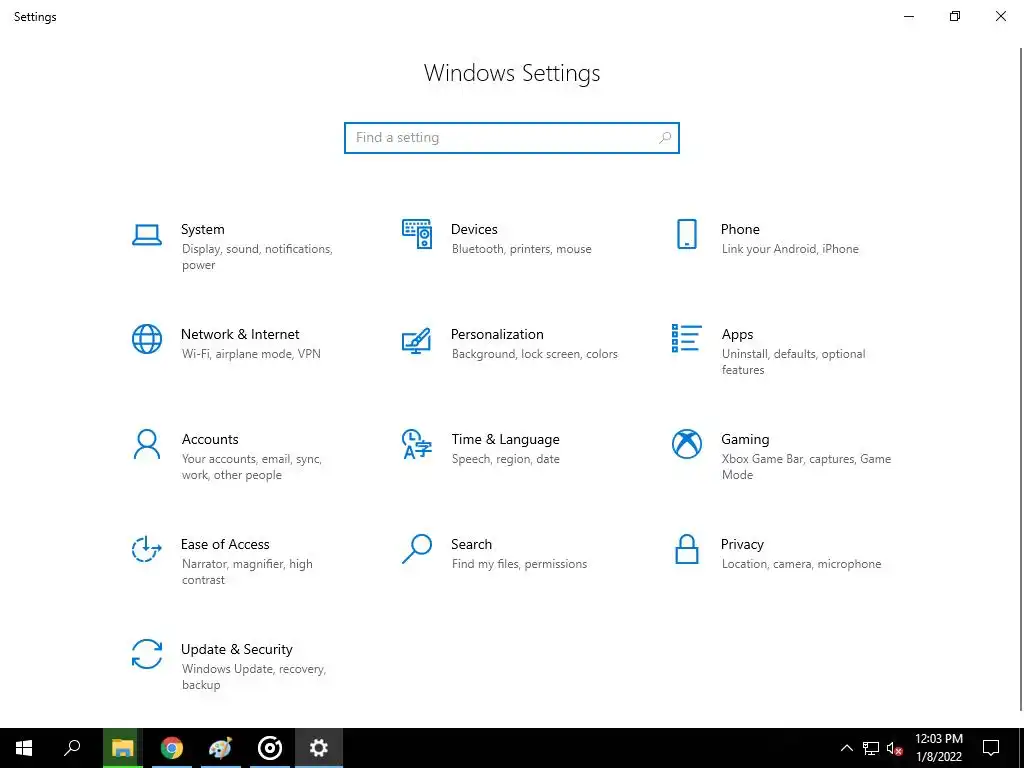The image size is (1024, 768).
Task: Open taskbar search magnifier
Action: pos(72,748)
